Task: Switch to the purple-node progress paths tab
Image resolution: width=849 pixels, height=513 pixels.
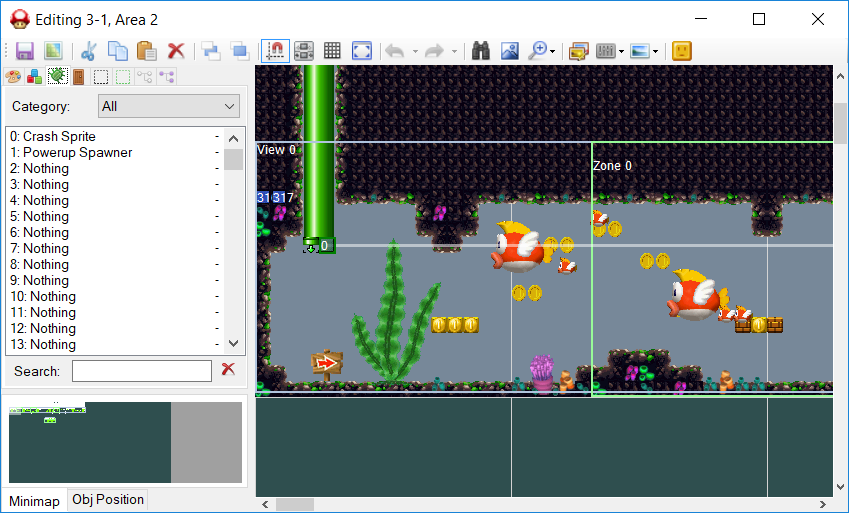Action: coord(167,77)
